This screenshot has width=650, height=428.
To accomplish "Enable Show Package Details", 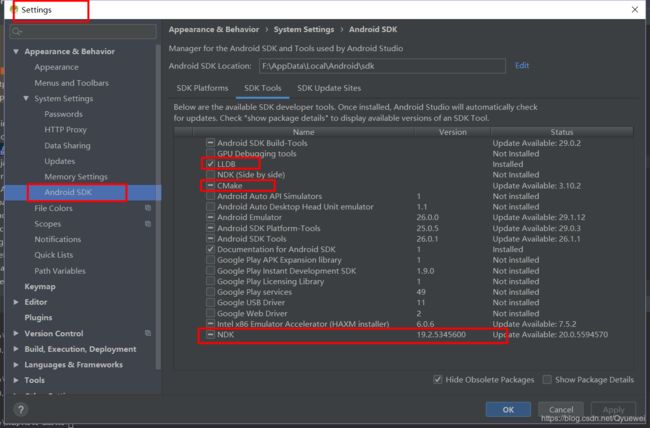I will pos(547,379).
